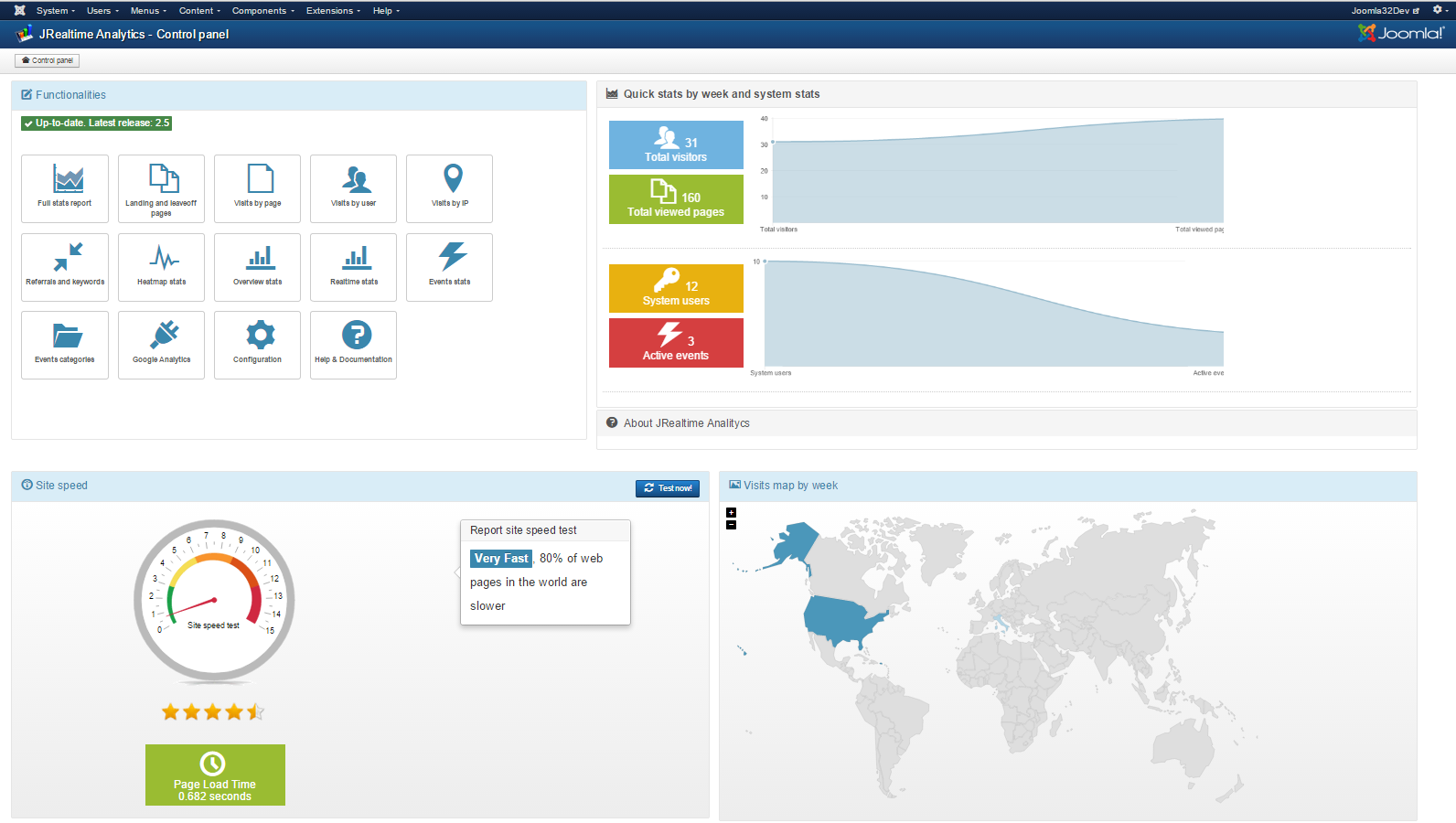Click the Total visitors blue tile
Image resolution: width=1456 pixels, height=823 pixels.
click(676, 145)
